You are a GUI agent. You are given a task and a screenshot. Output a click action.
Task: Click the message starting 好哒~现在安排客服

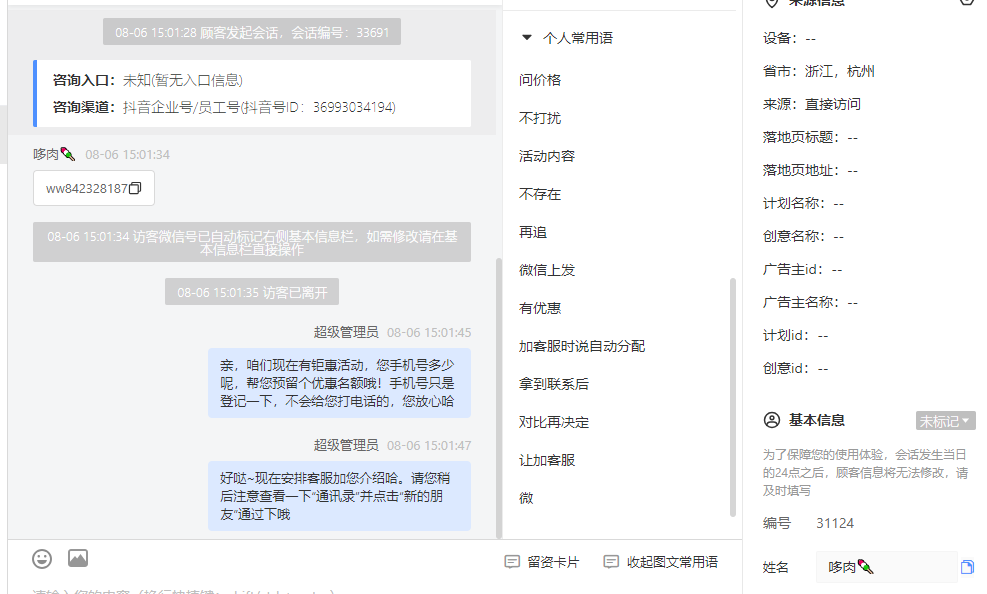click(339, 496)
